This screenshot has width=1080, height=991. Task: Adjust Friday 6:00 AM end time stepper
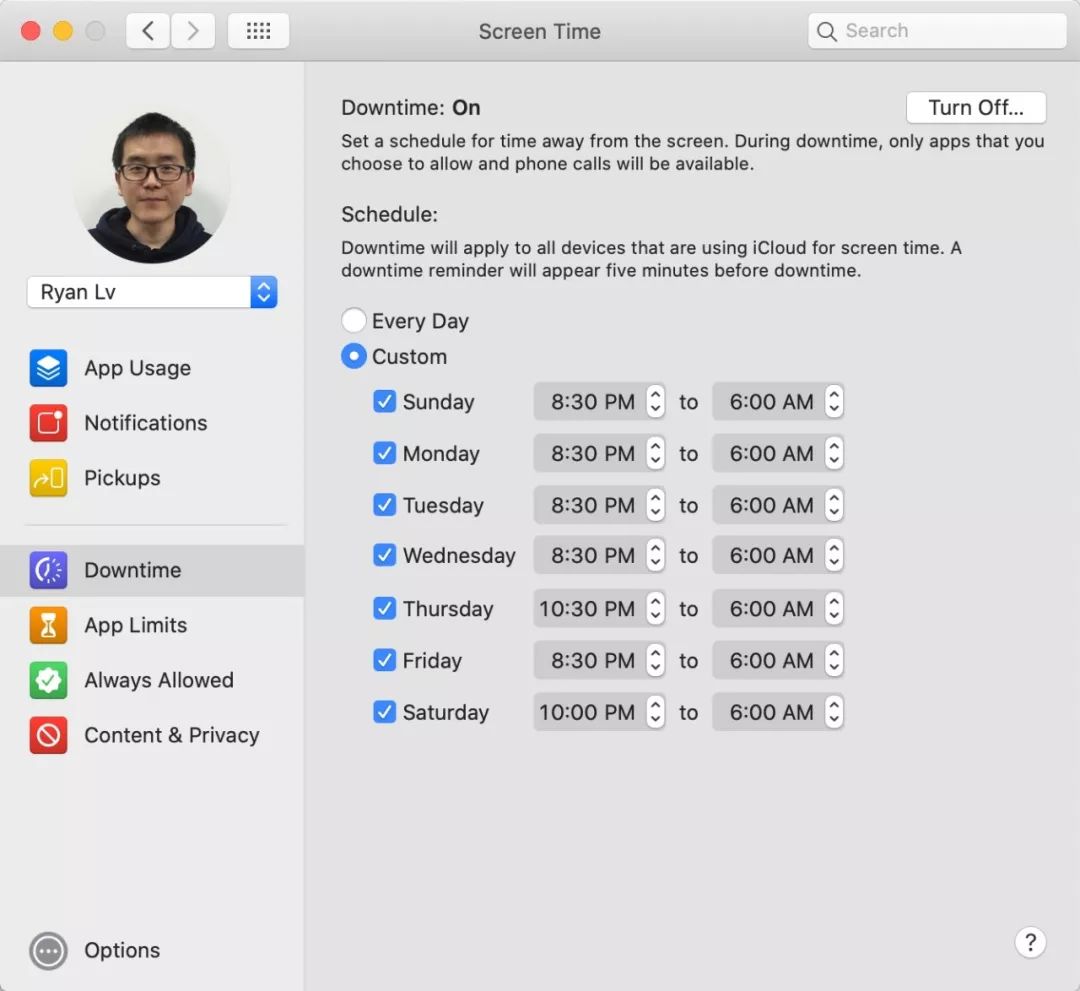(x=833, y=660)
